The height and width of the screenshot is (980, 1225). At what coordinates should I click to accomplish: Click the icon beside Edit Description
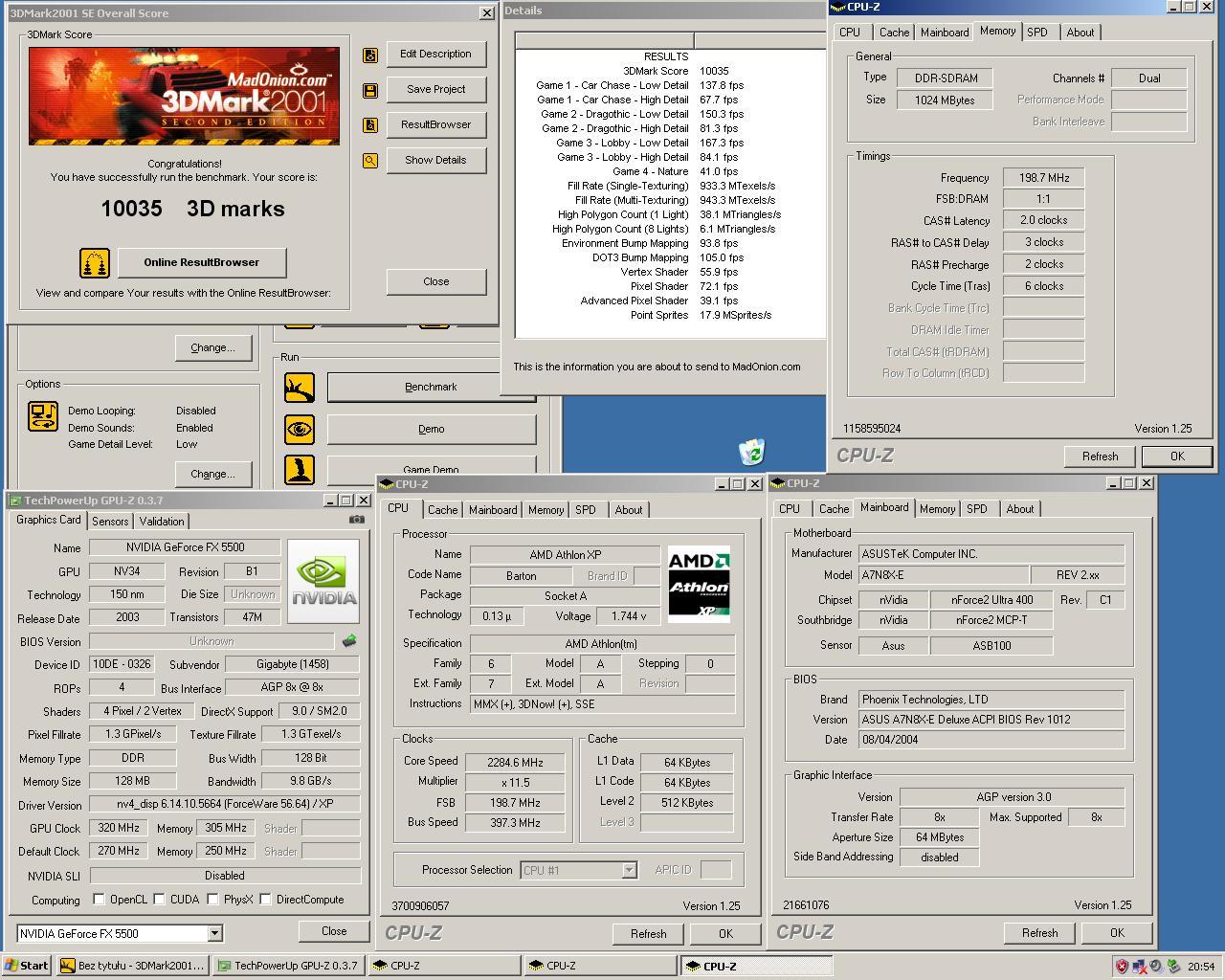(x=369, y=54)
